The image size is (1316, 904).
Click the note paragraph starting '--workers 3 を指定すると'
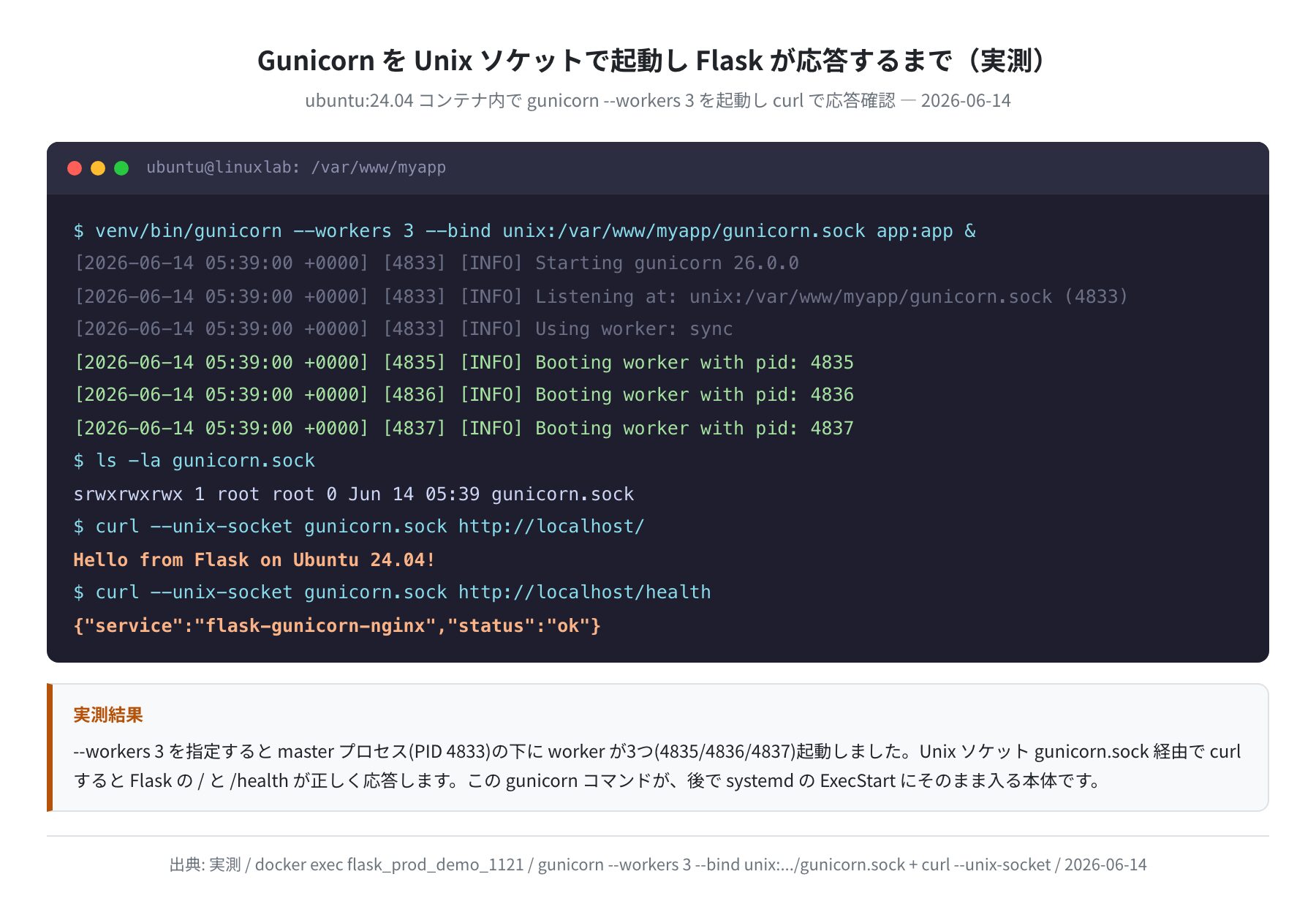(x=657, y=766)
